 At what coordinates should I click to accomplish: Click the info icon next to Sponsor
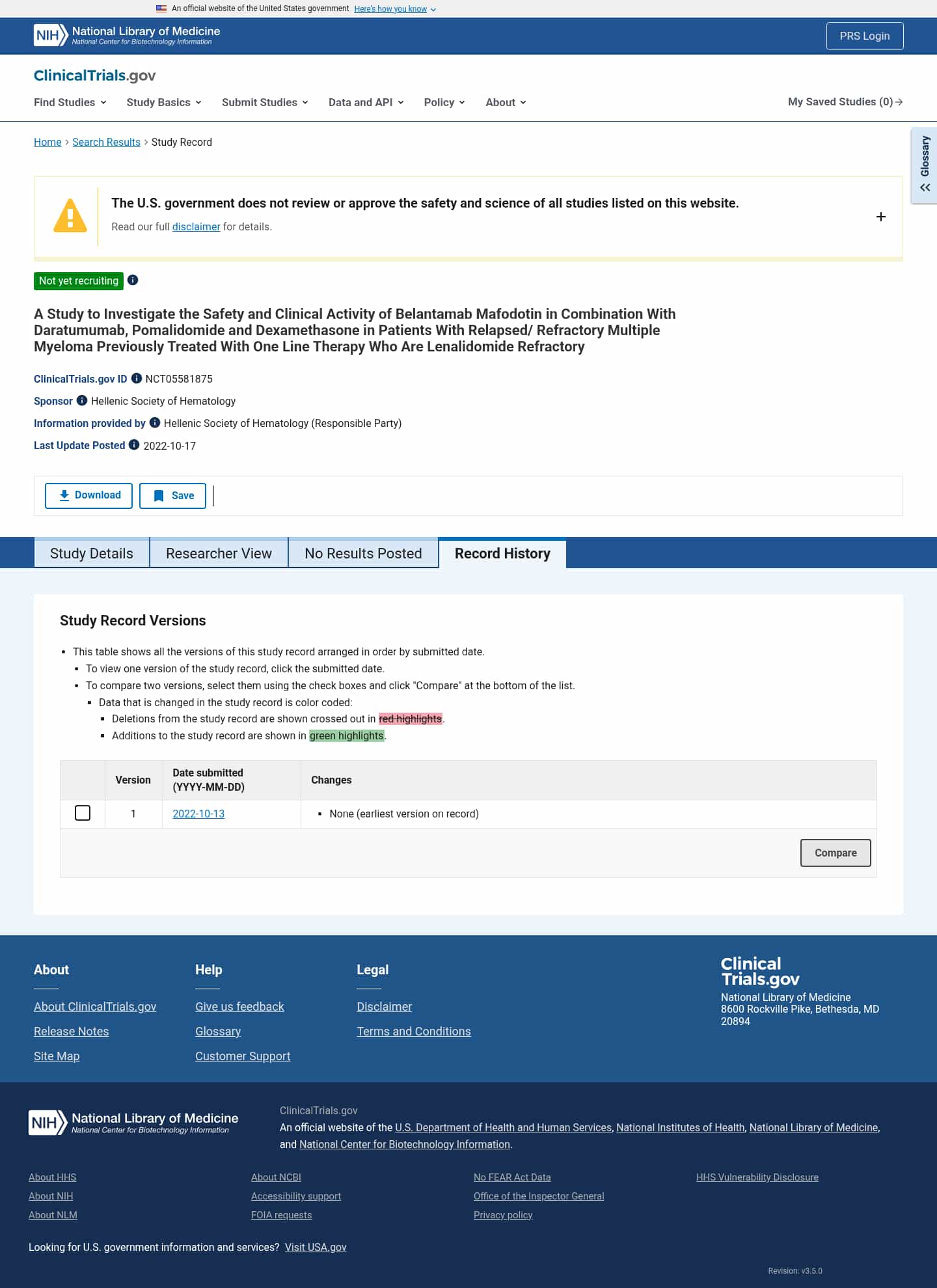82,400
